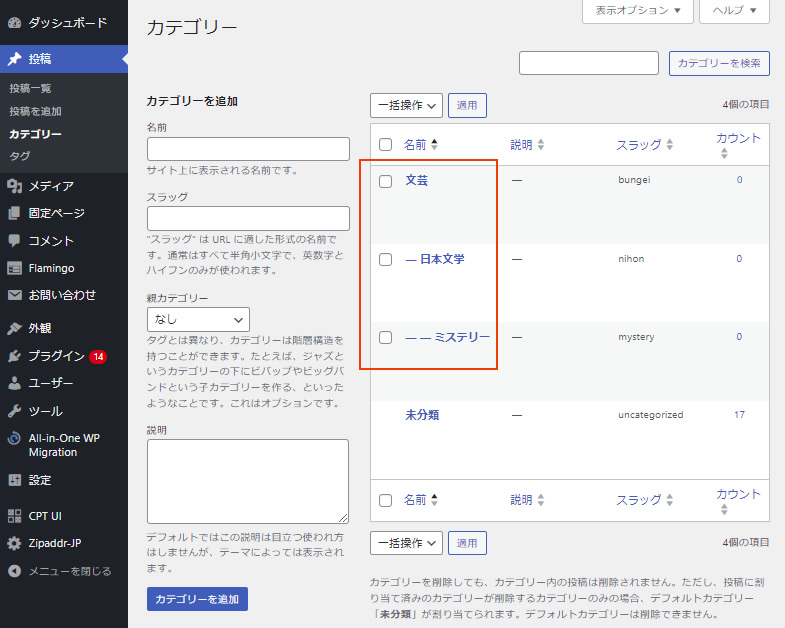
Task: Click the Media icon in sidebar
Action: pos(14,186)
